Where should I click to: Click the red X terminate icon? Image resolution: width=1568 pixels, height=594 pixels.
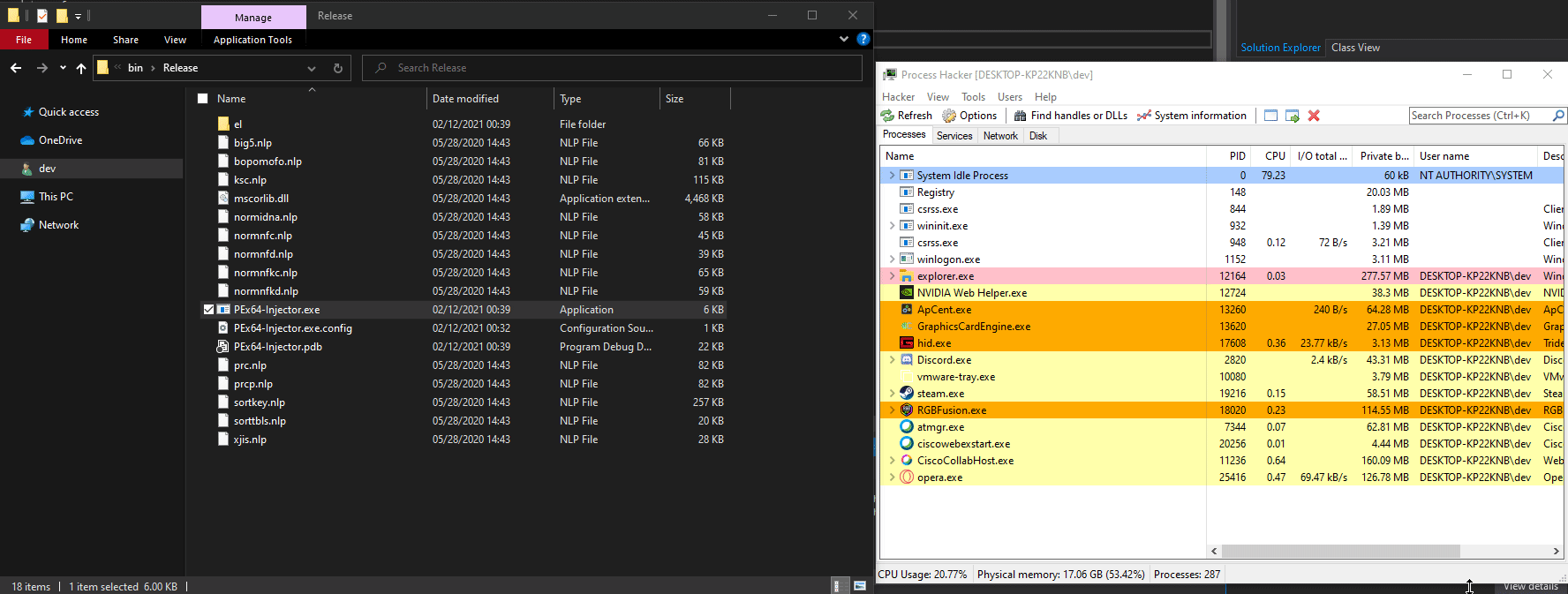pyautogui.click(x=1314, y=116)
